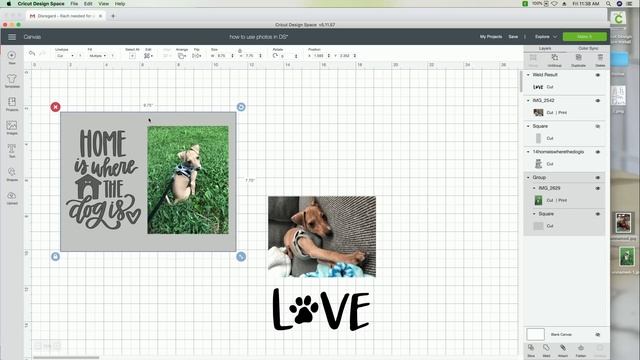The height and width of the screenshot is (360, 640).
Task: Click the linetype color swatch
Action: click(x=80, y=56)
